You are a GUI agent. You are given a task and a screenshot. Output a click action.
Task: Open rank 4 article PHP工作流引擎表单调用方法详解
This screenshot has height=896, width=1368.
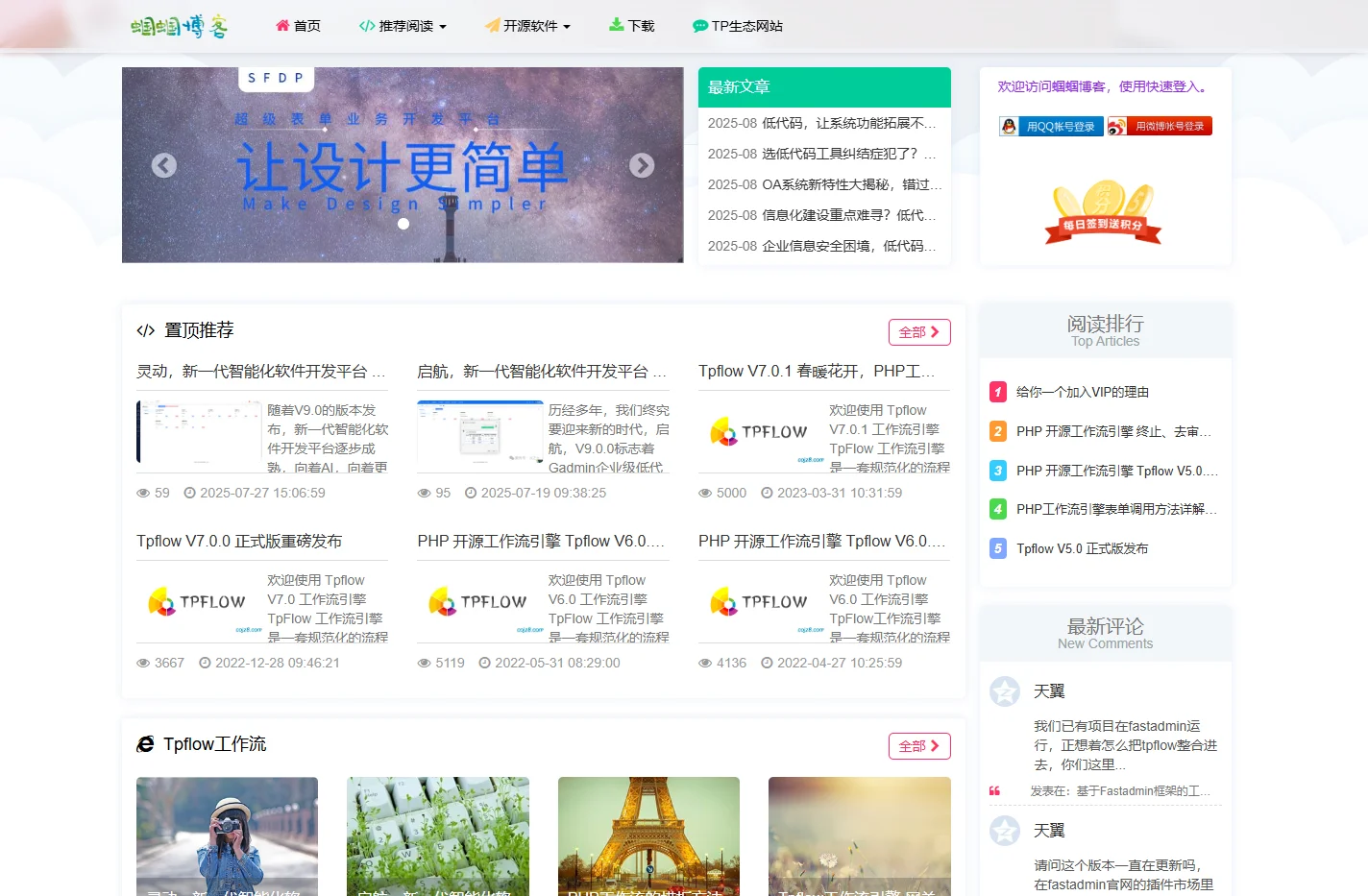(1116, 509)
